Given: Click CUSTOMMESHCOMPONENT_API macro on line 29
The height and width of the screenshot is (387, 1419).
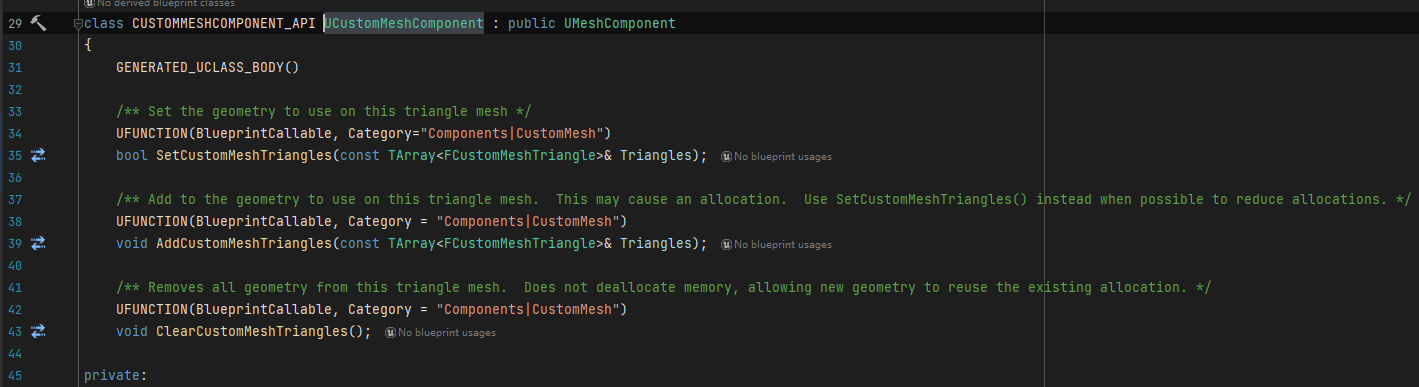Looking at the screenshot, I should [224, 23].
